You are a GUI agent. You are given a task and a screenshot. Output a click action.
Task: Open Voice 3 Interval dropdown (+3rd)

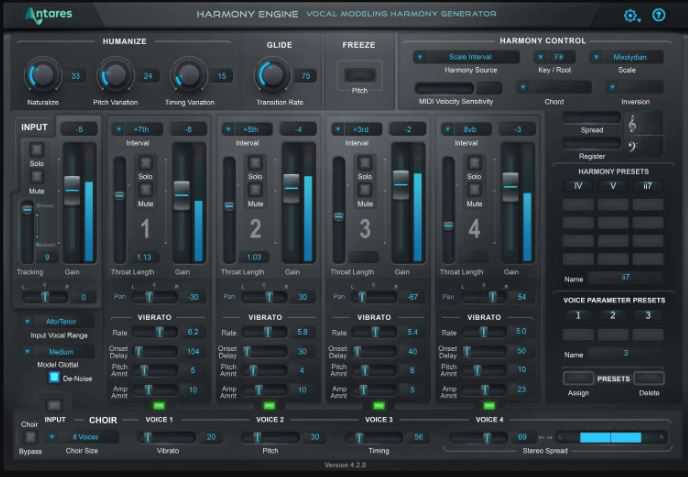357,129
